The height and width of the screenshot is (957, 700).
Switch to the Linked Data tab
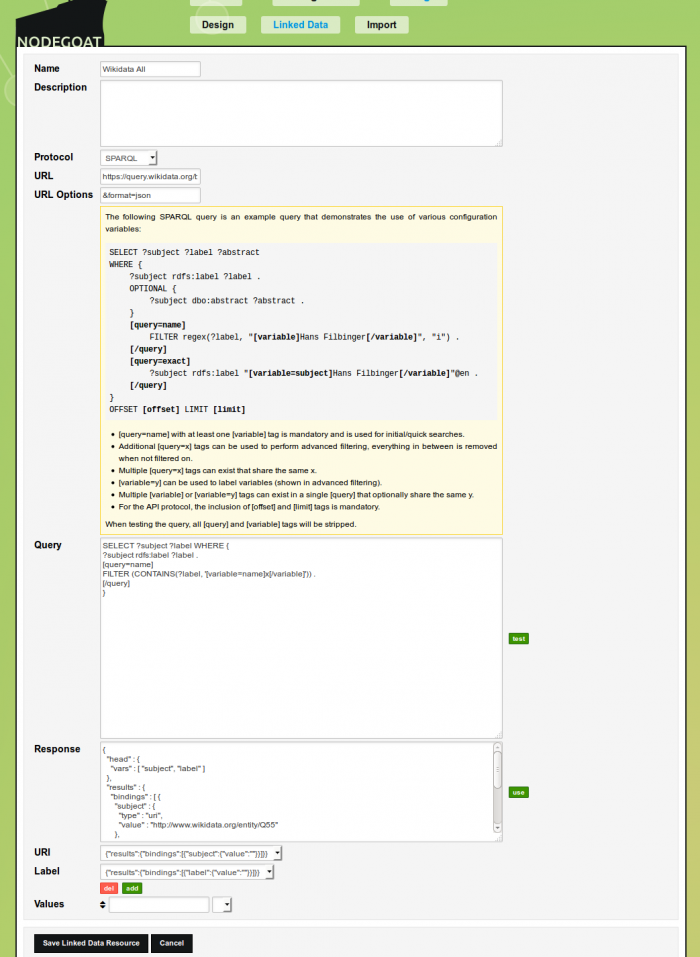[300, 25]
